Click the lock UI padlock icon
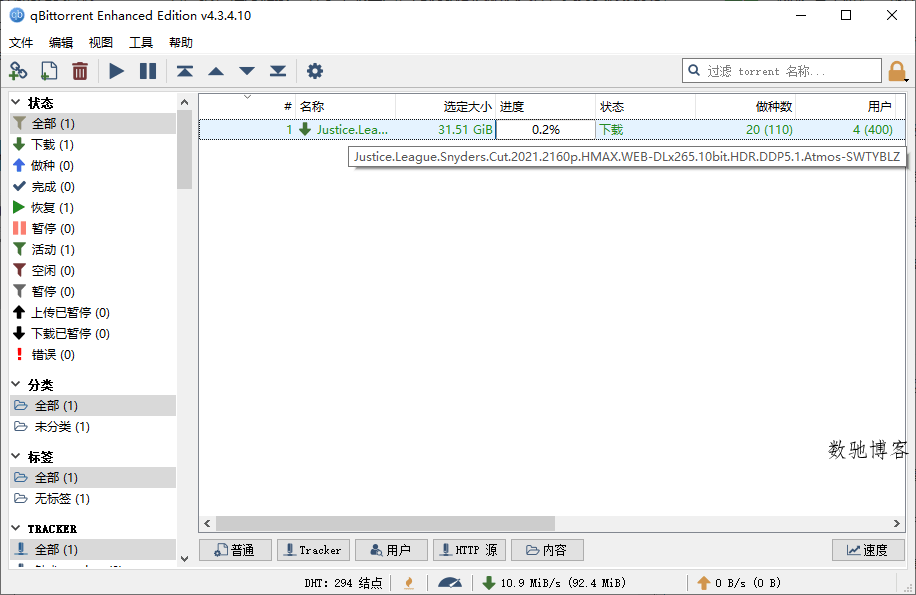Image resolution: width=916 pixels, height=595 pixels. pyautogui.click(x=897, y=71)
